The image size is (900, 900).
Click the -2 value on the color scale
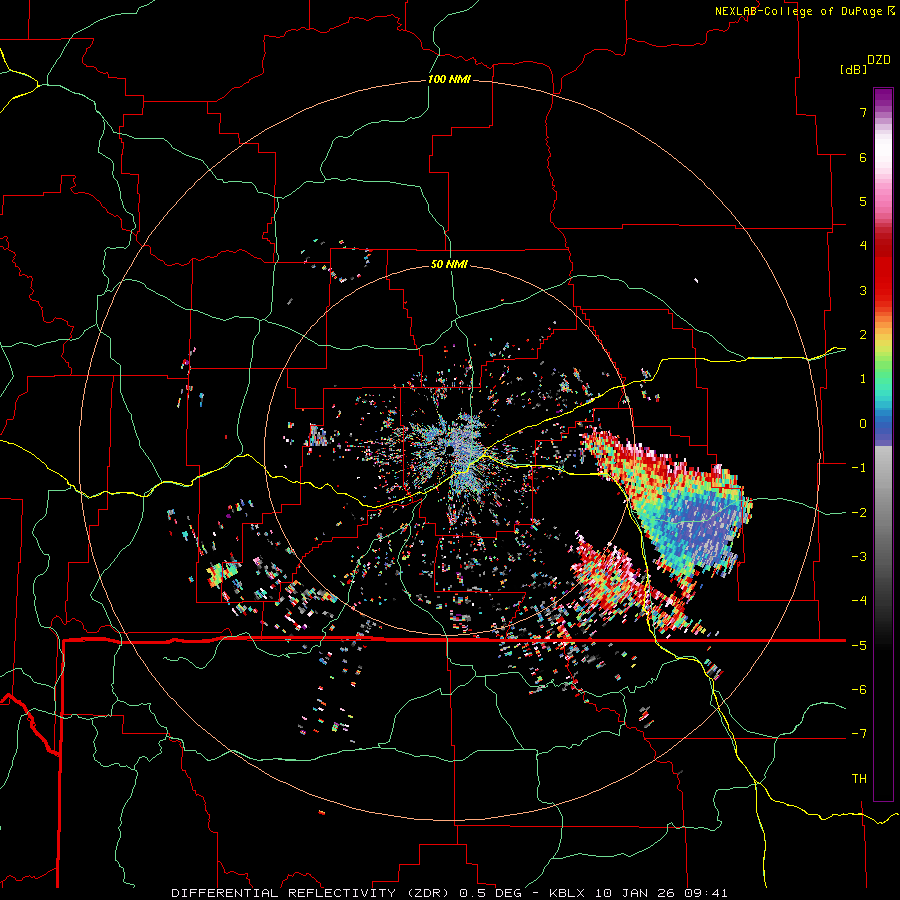point(859,513)
